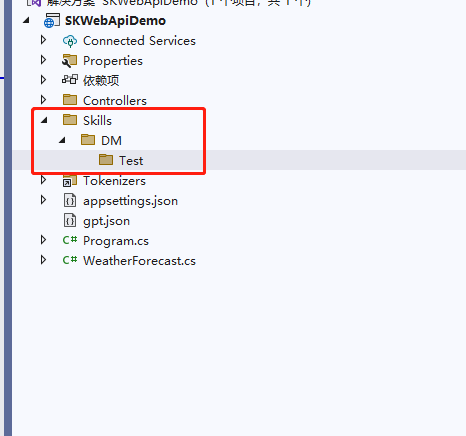Click the appsettings.json file icon
The width and height of the screenshot is (466, 436).
(70, 201)
